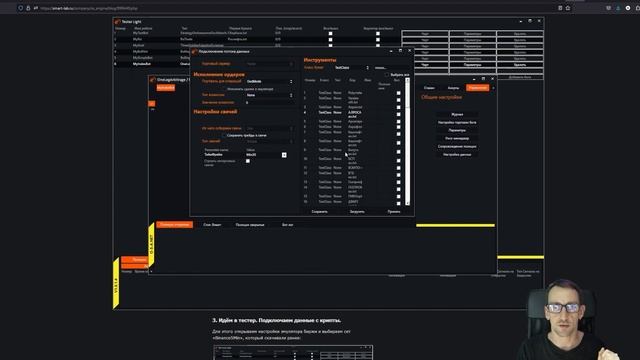Image resolution: width=640 pixels, height=360 pixels.
Task: Check the box for instrument row 8
Action: tap(398, 143)
